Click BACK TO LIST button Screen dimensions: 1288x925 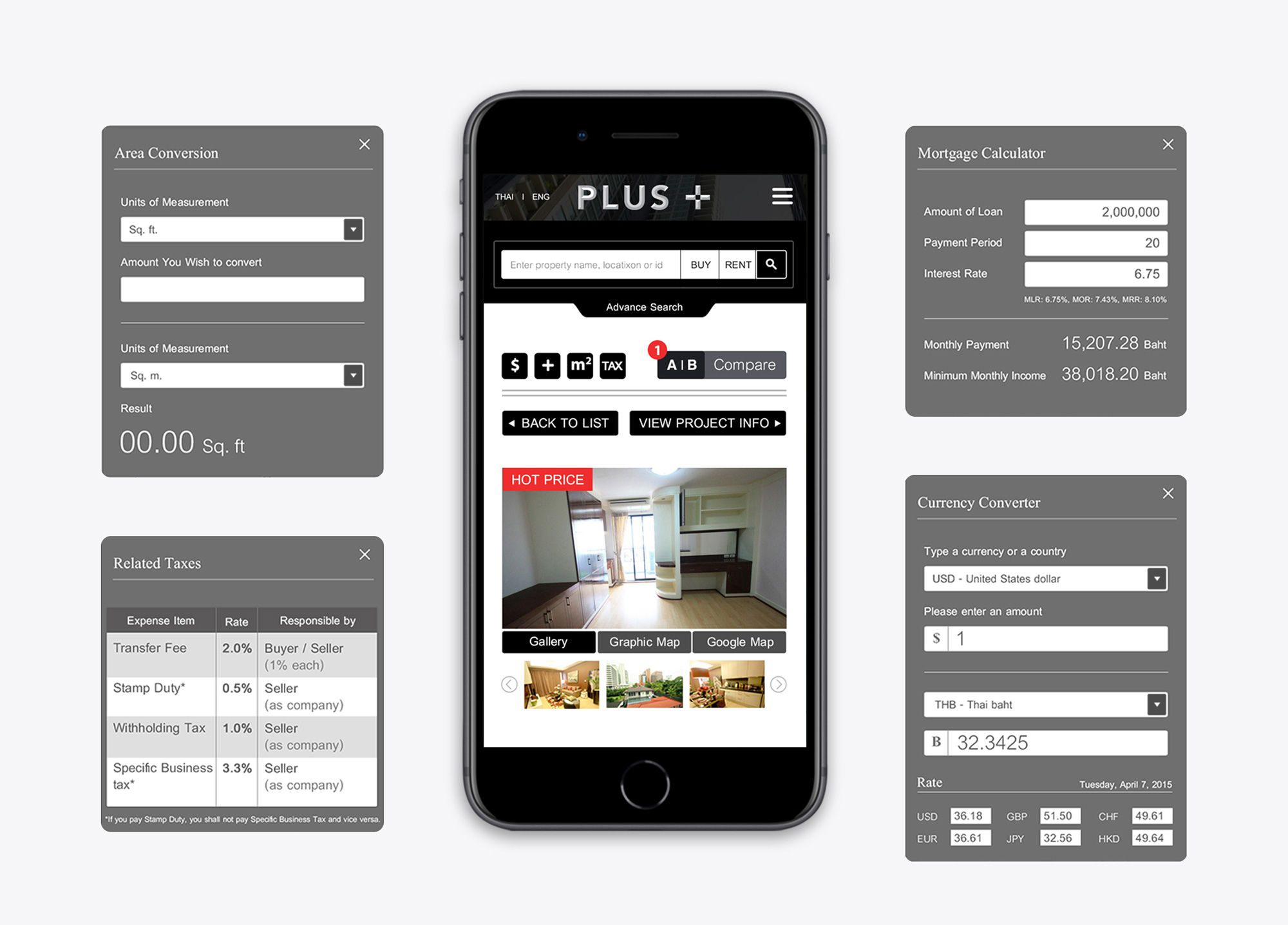[x=567, y=421]
